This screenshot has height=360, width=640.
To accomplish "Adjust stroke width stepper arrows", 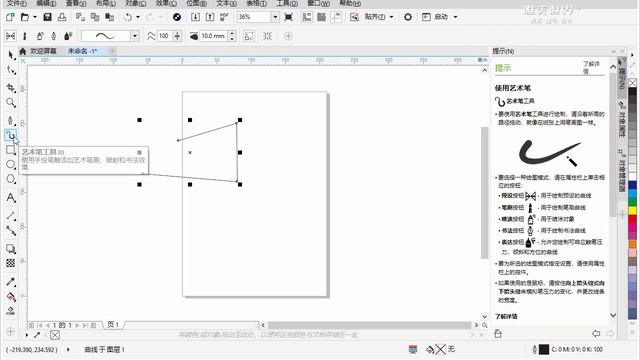I will (x=232, y=36).
